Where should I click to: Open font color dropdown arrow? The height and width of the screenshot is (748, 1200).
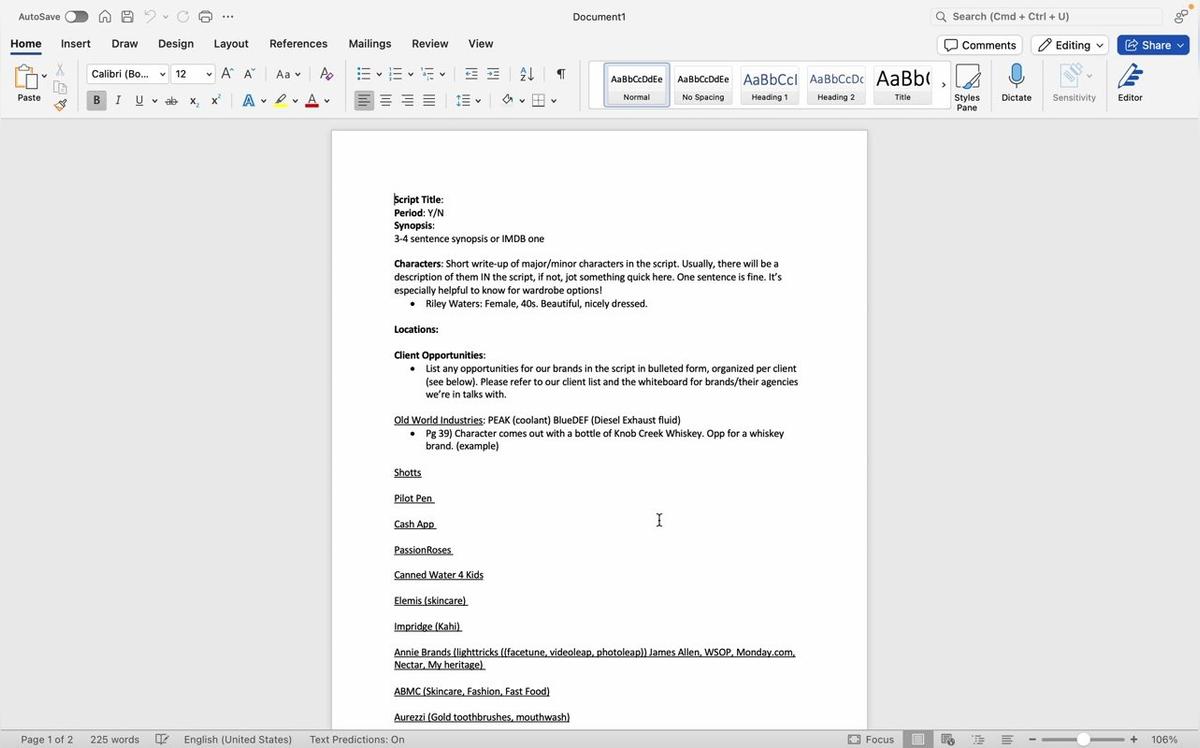pyautogui.click(x=327, y=101)
